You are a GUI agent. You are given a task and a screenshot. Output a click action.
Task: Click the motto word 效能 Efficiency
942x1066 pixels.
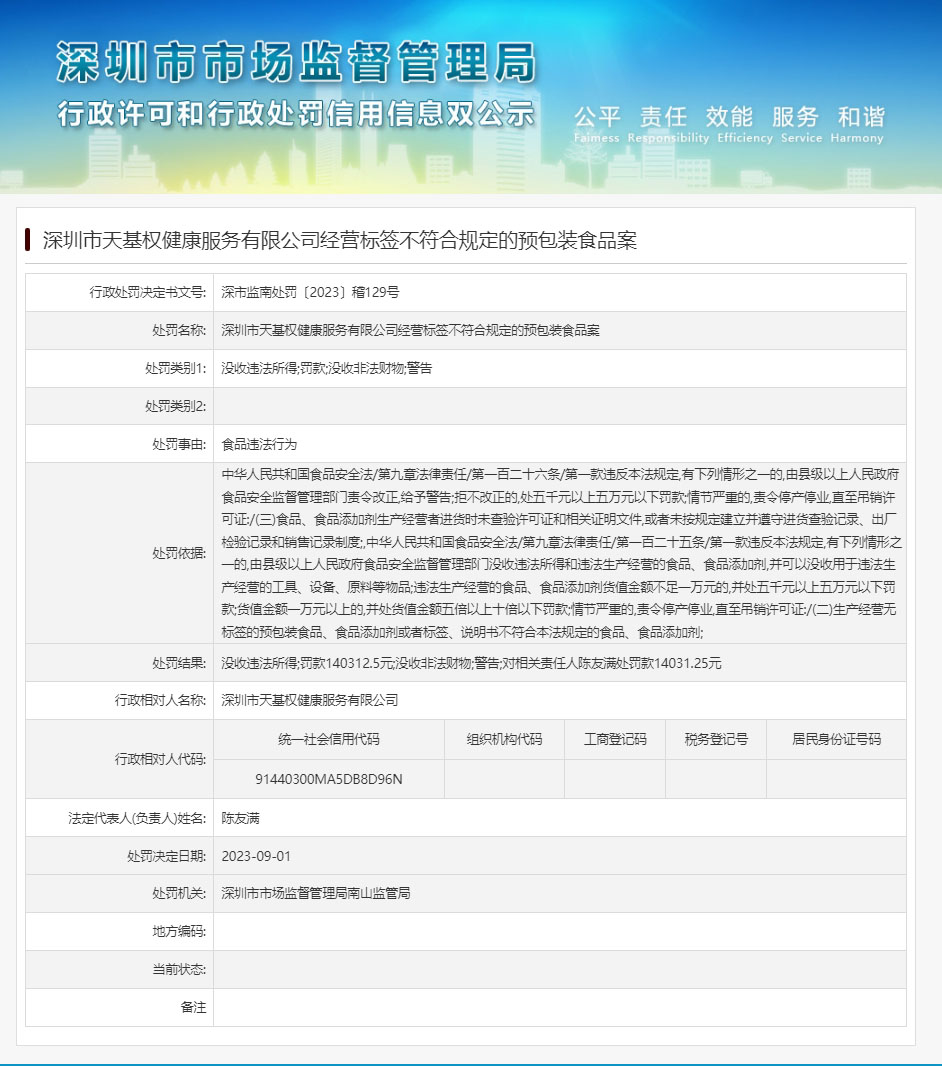(745, 124)
